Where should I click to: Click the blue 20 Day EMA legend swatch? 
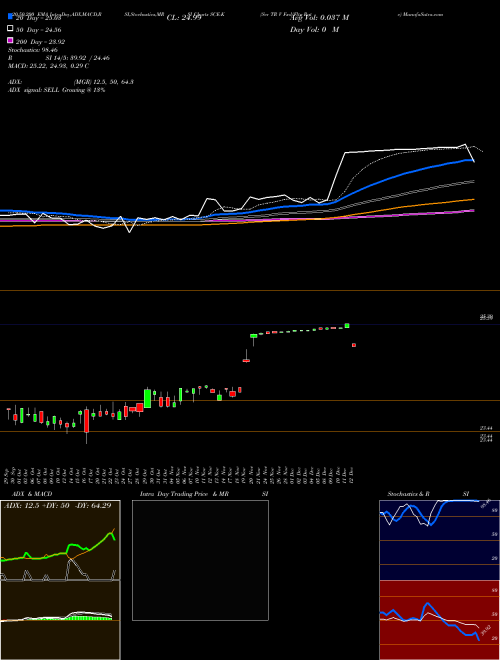pos(10,17)
